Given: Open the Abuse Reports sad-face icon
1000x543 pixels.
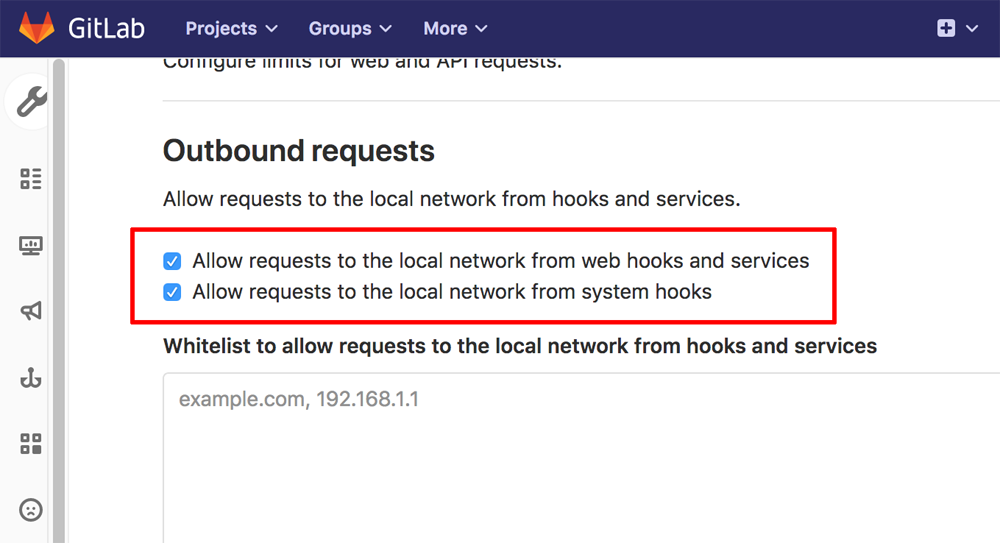Looking at the screenshot, I should 31,509.
